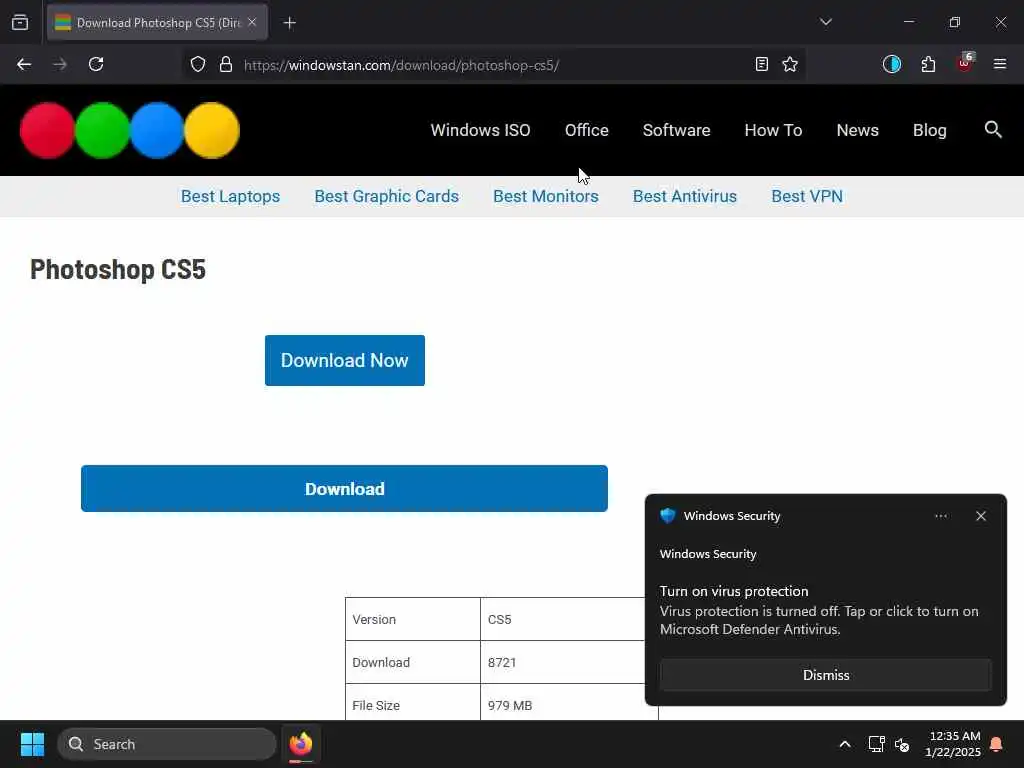Viewport: 1024px width, 768px height.
Task: Click the uBlock Origin extension icon
Action: tap(965, 63)
